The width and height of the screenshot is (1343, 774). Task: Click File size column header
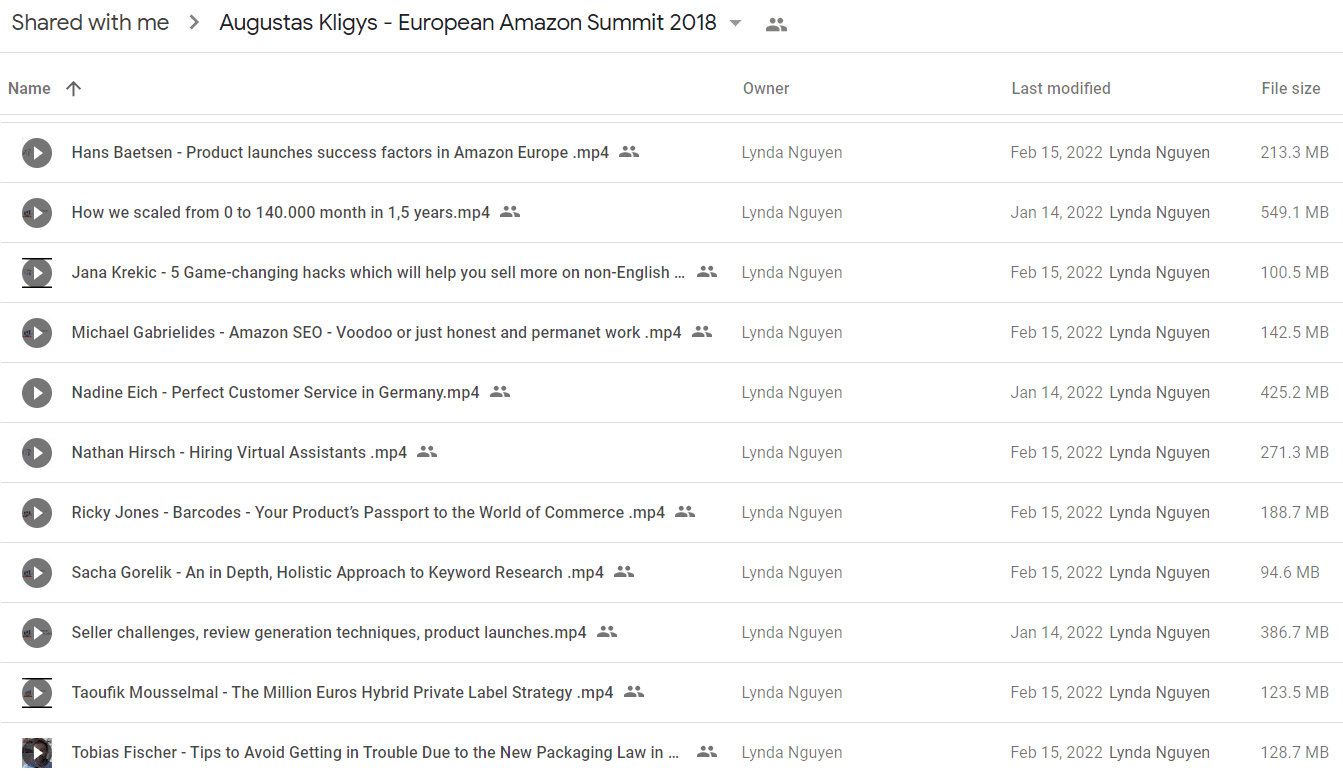[1291, 88]
